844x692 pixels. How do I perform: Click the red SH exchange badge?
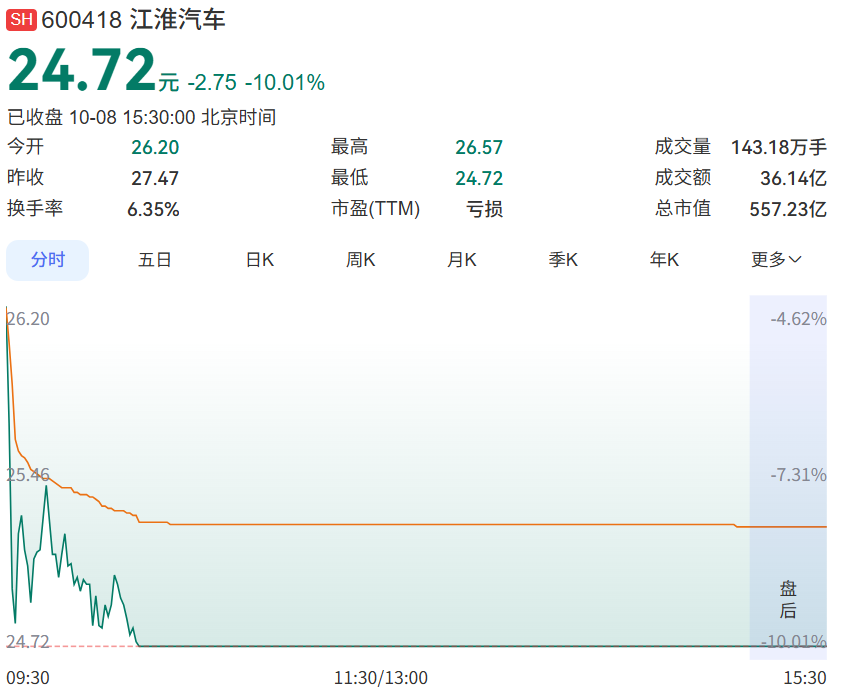[x=22, y=20]
